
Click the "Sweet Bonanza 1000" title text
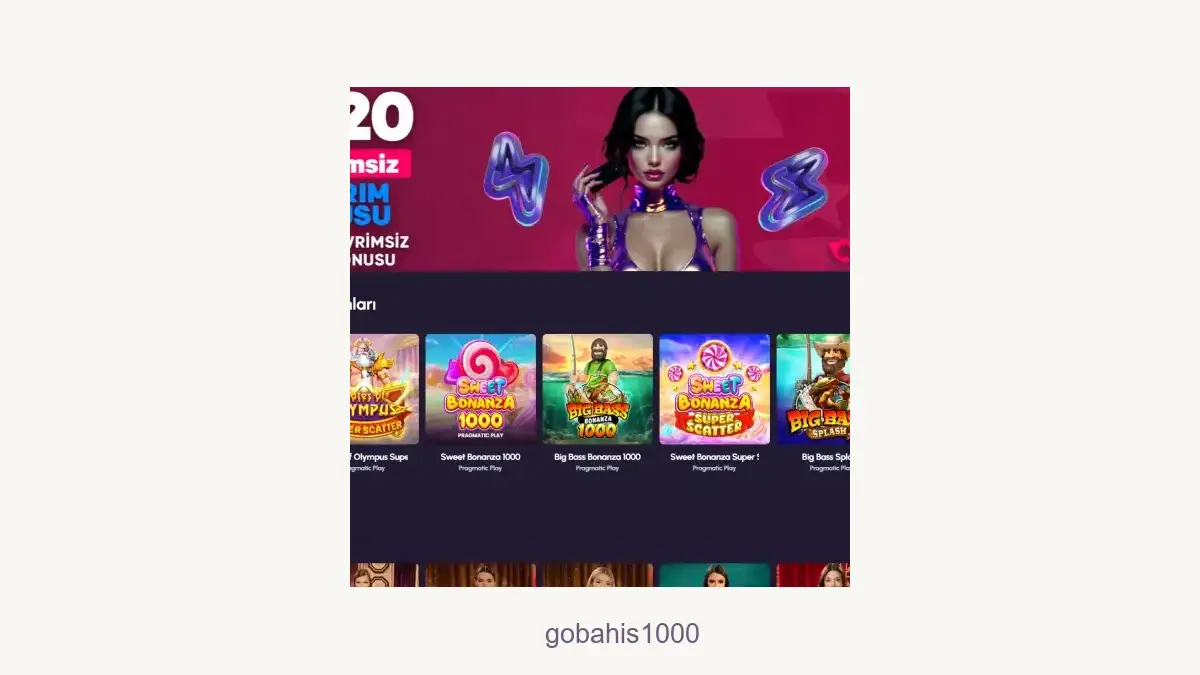click(x=481, y=457)
